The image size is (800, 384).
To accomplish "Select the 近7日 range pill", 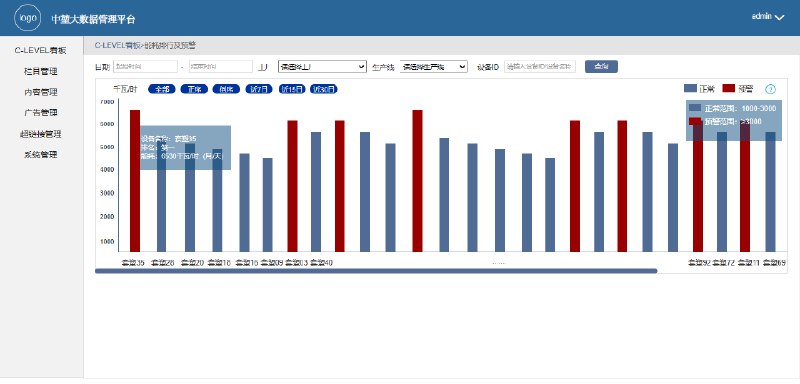I will click(x=259, y=89).
